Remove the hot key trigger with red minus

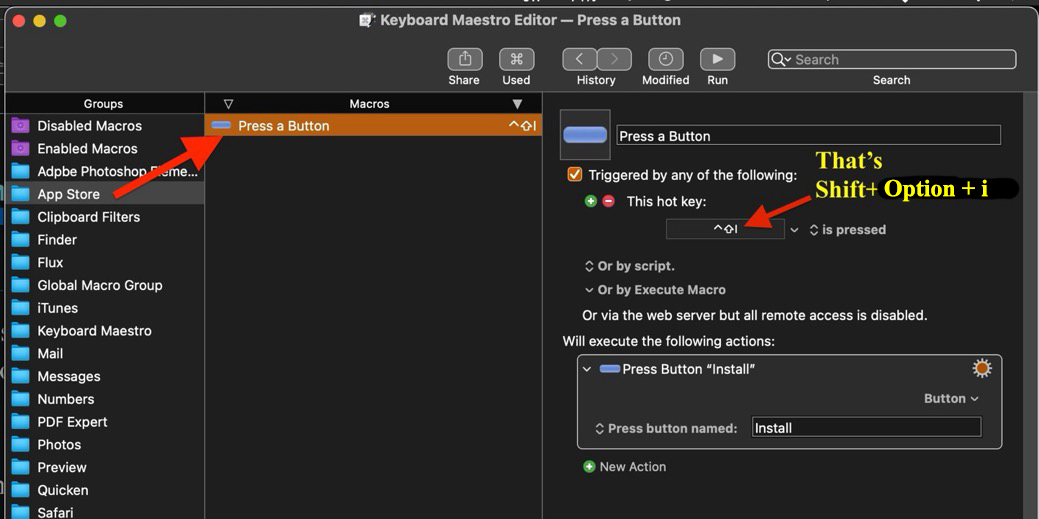coord(608,201)
